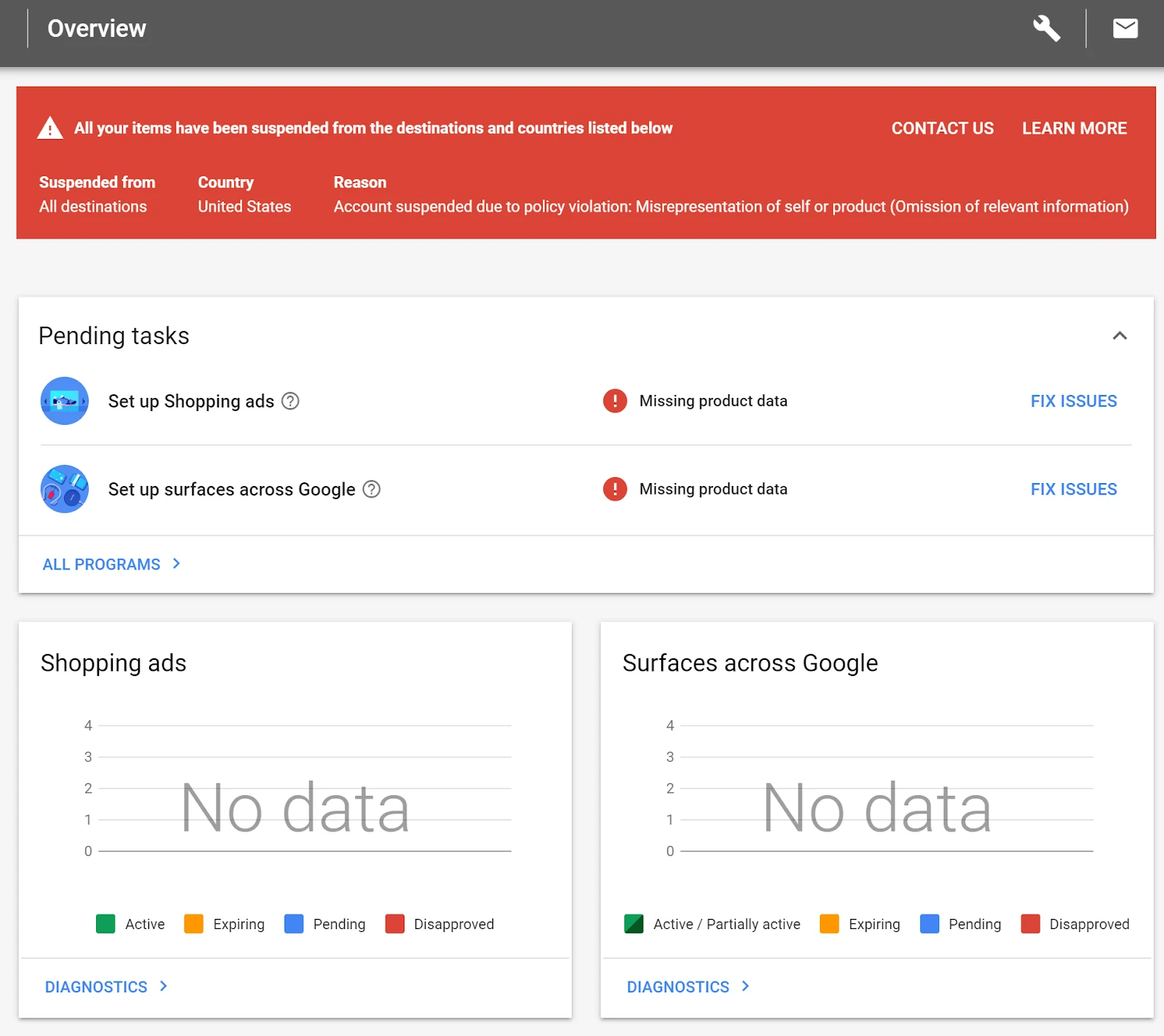This screenshot has height=1036, width=1164.
Task: Click the Disapproved red swatch in Shopping ads legend
Action: pos(394,924)
